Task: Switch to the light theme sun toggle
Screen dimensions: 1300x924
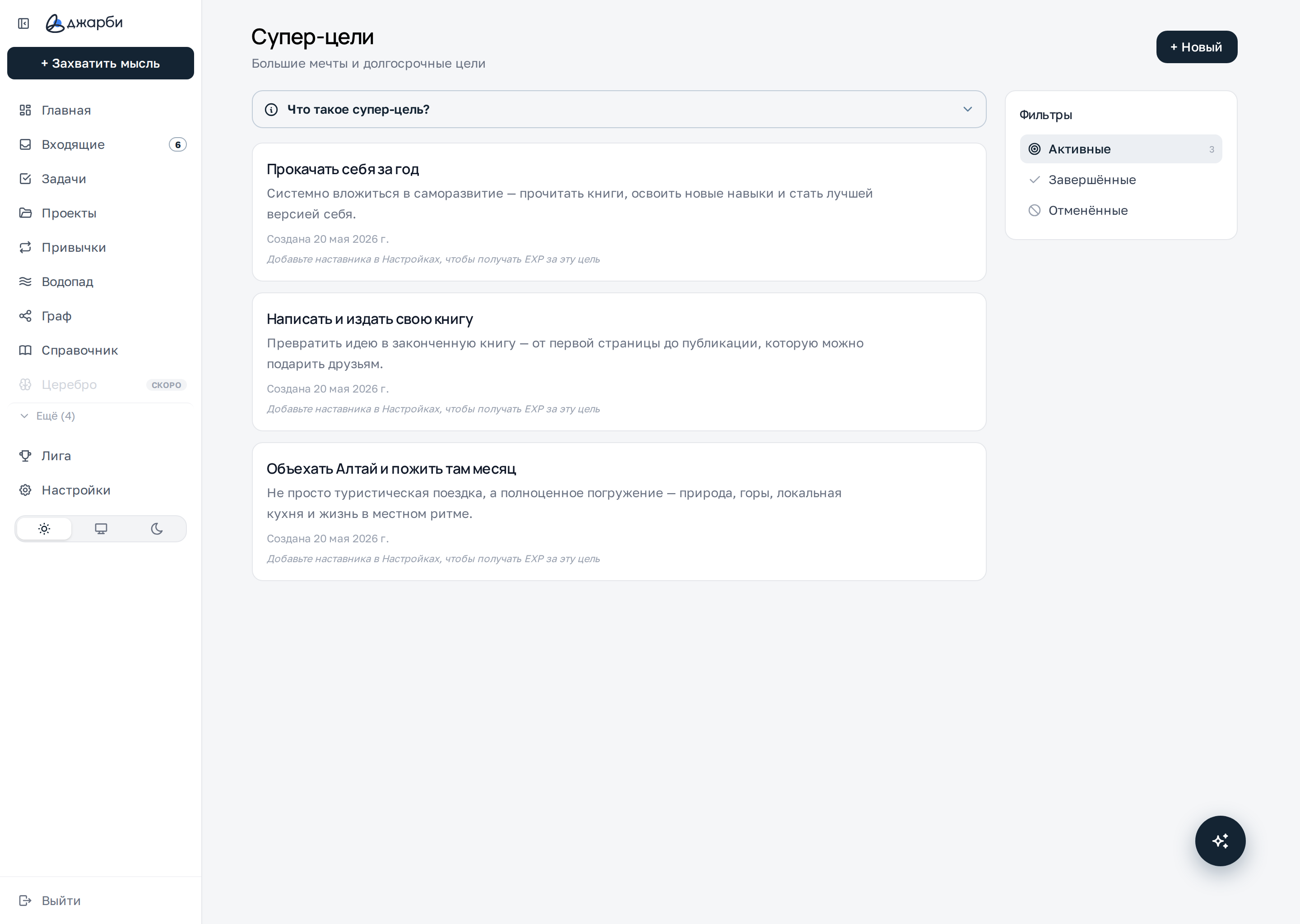Action: 44,529
